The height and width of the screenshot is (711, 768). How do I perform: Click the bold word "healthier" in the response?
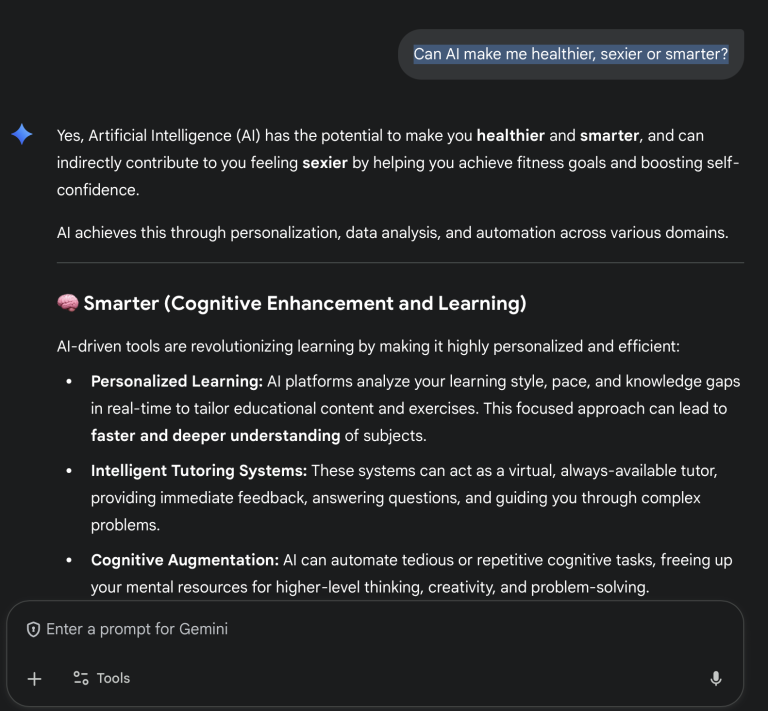[510, 135]
